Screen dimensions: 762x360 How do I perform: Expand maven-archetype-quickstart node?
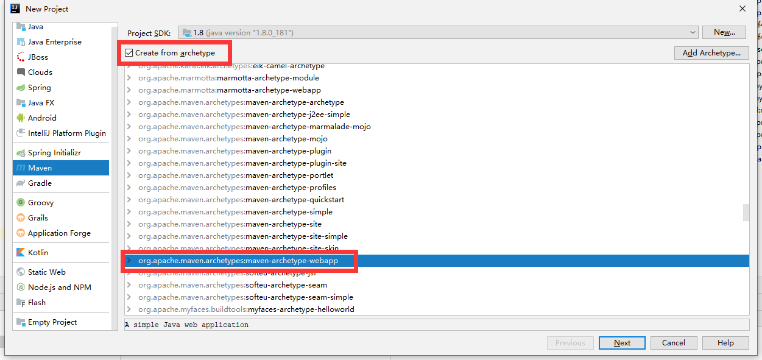point(129,200)
